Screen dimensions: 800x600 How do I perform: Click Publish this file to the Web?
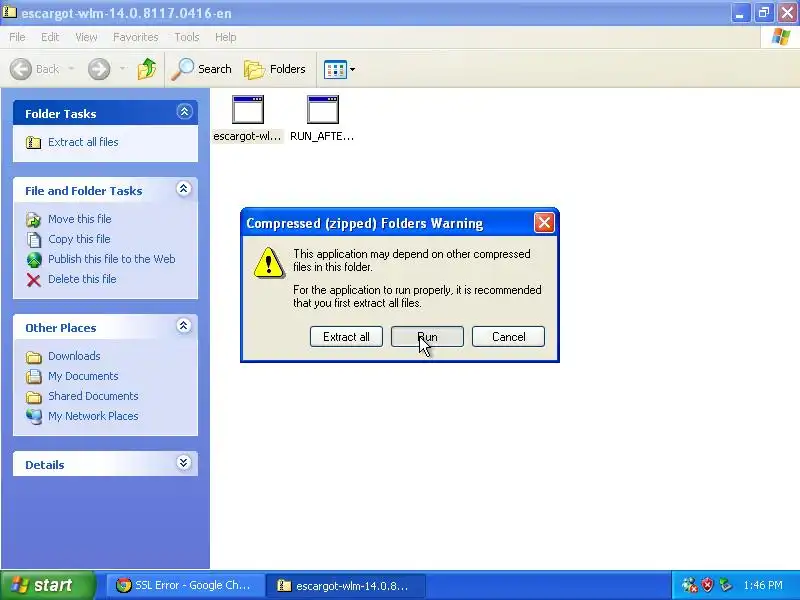112,259
